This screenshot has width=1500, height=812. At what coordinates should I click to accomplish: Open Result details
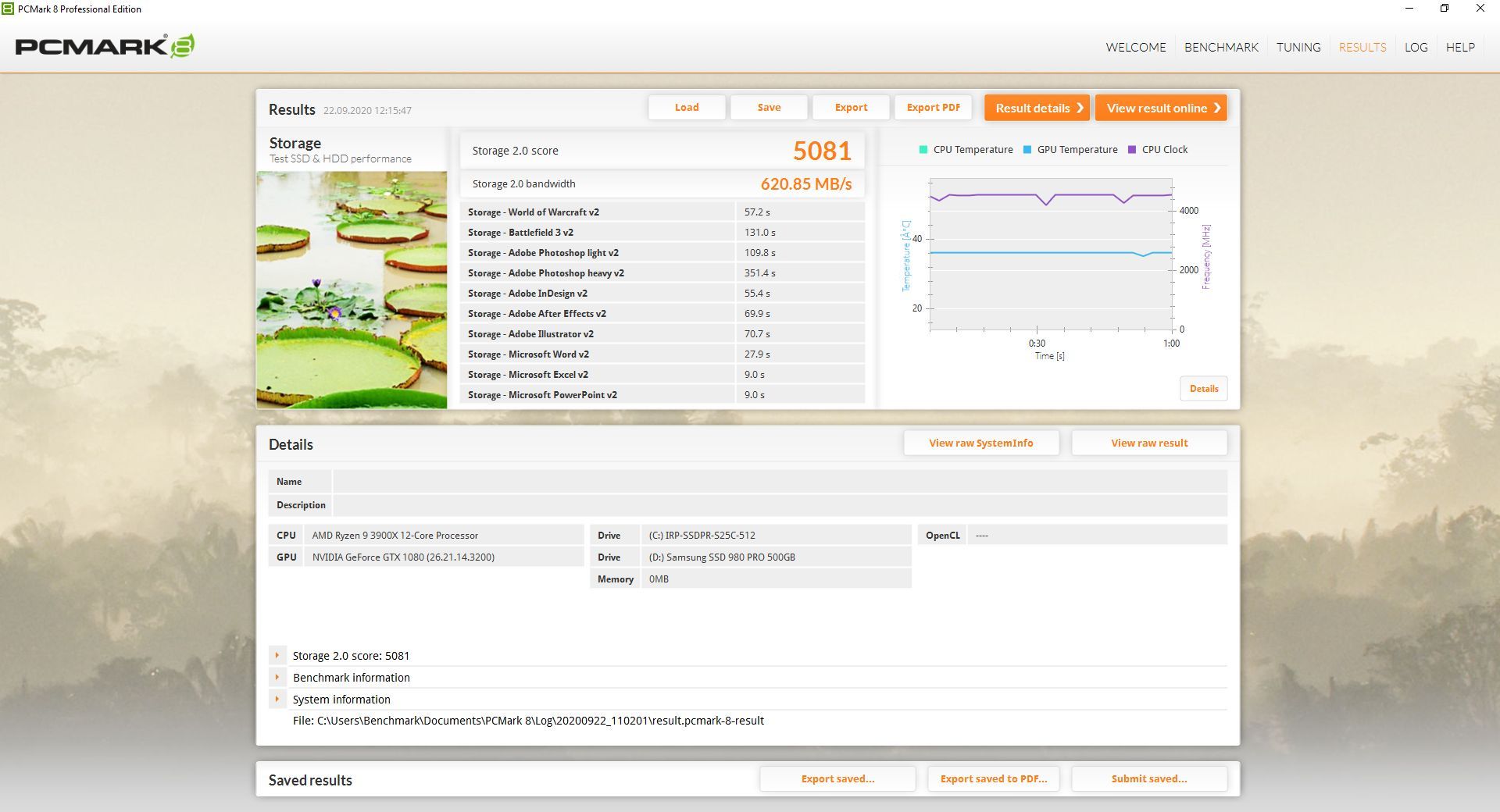click(1037, 108)
